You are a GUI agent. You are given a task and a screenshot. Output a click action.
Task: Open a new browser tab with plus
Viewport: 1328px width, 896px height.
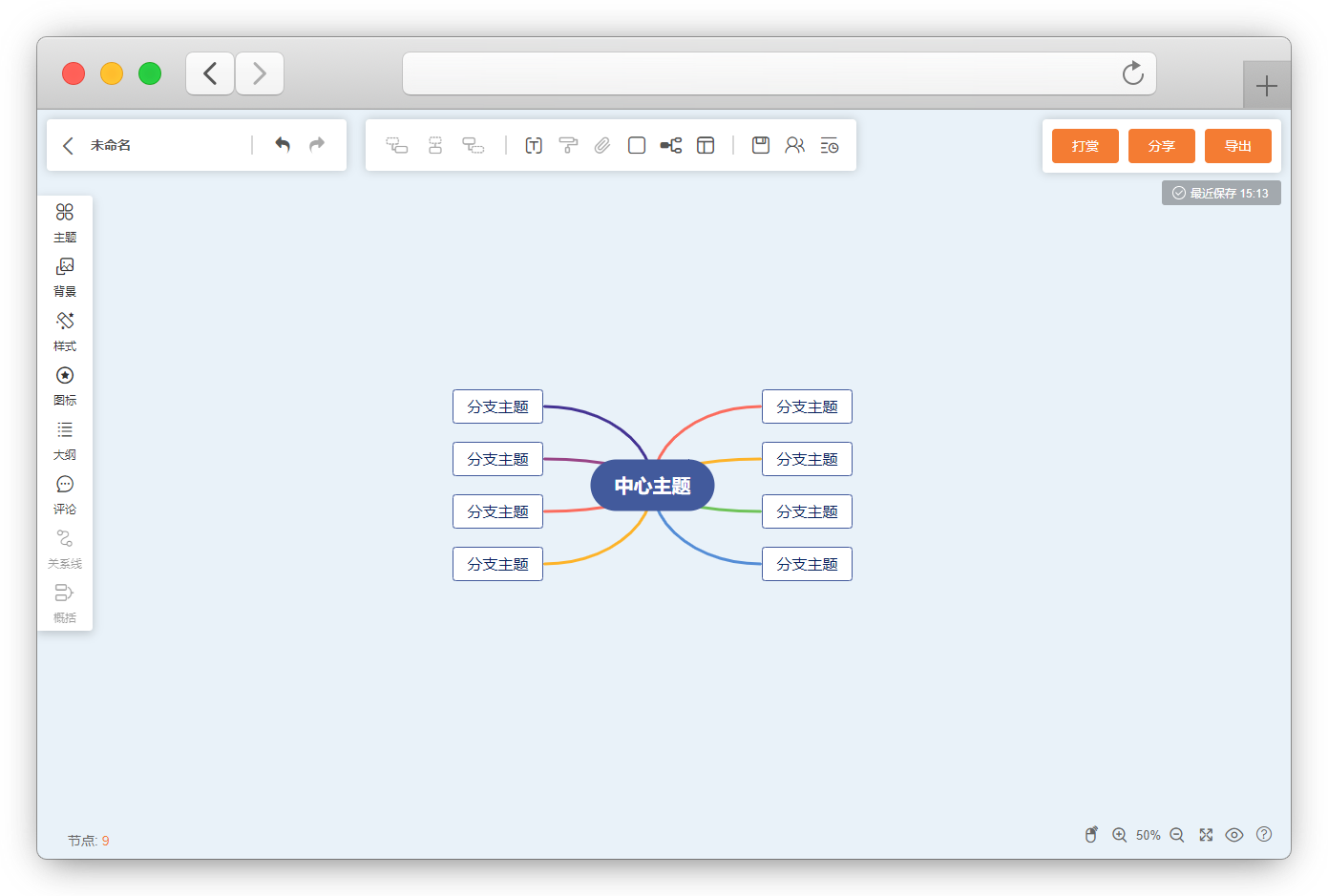[x=1267, y=86]
